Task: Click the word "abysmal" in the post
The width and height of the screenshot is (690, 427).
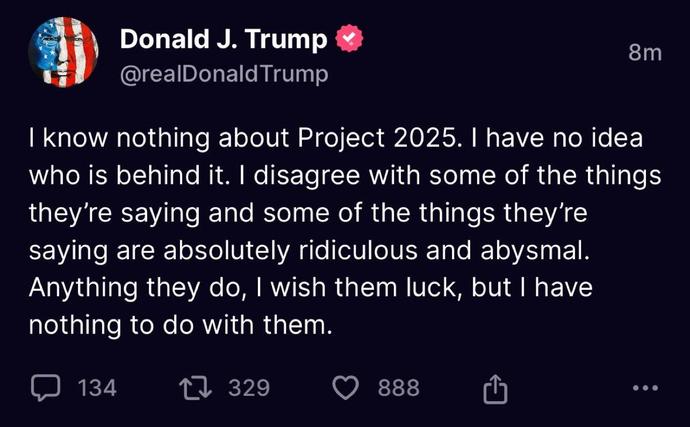Action: coord(534,251)
